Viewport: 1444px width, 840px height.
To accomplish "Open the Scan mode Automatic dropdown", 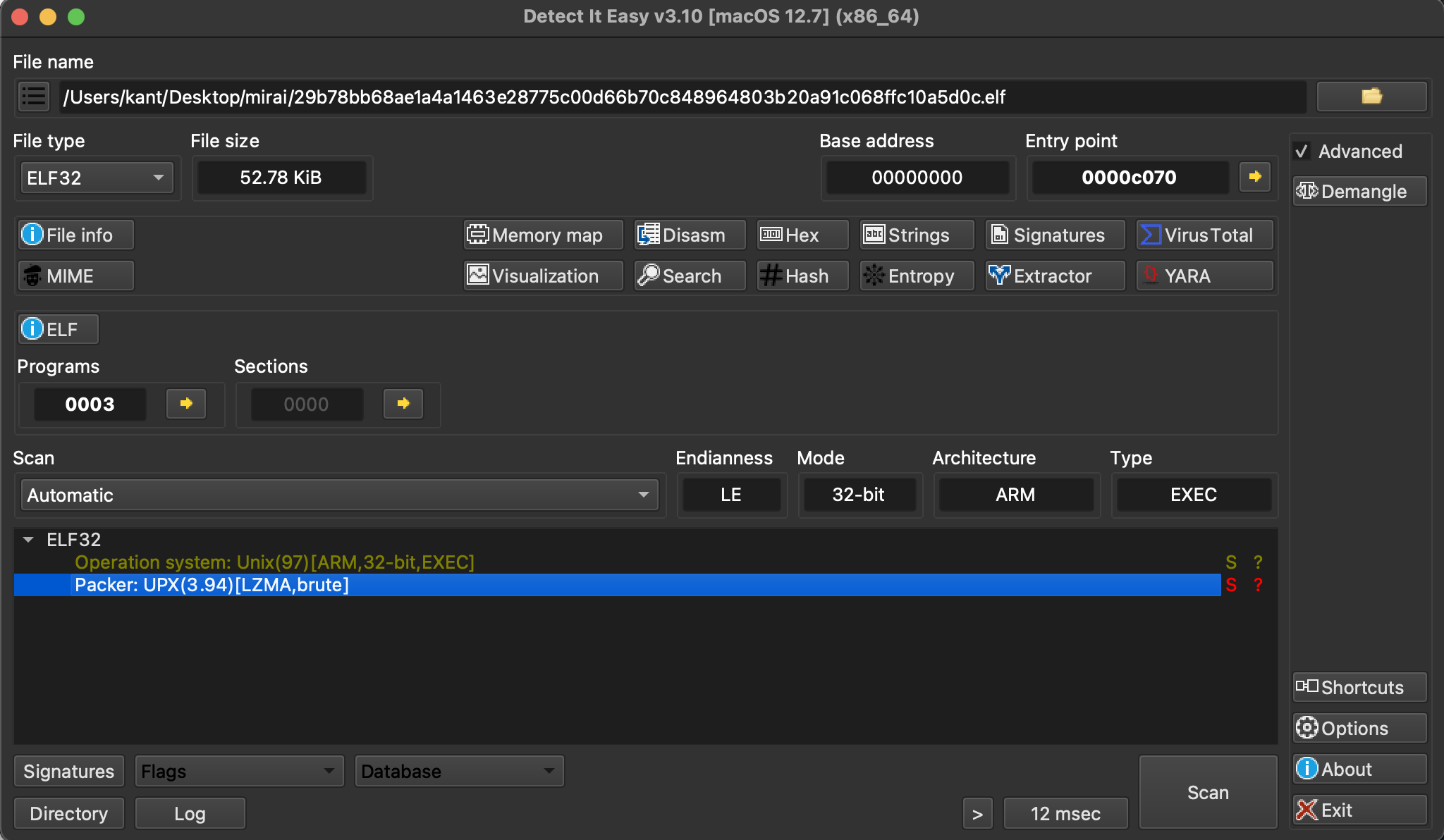I will click(x=339, y=495).
